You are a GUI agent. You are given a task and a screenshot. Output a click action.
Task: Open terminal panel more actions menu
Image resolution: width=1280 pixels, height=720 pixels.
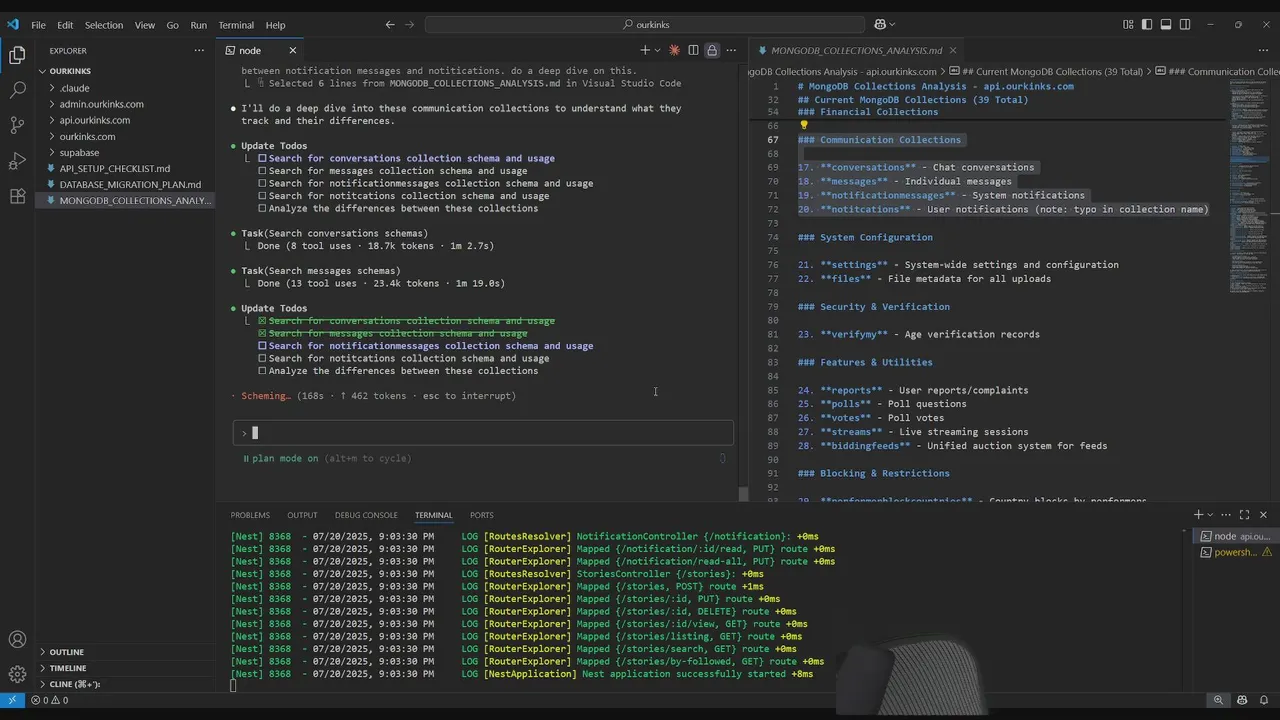coord(1226,515)
